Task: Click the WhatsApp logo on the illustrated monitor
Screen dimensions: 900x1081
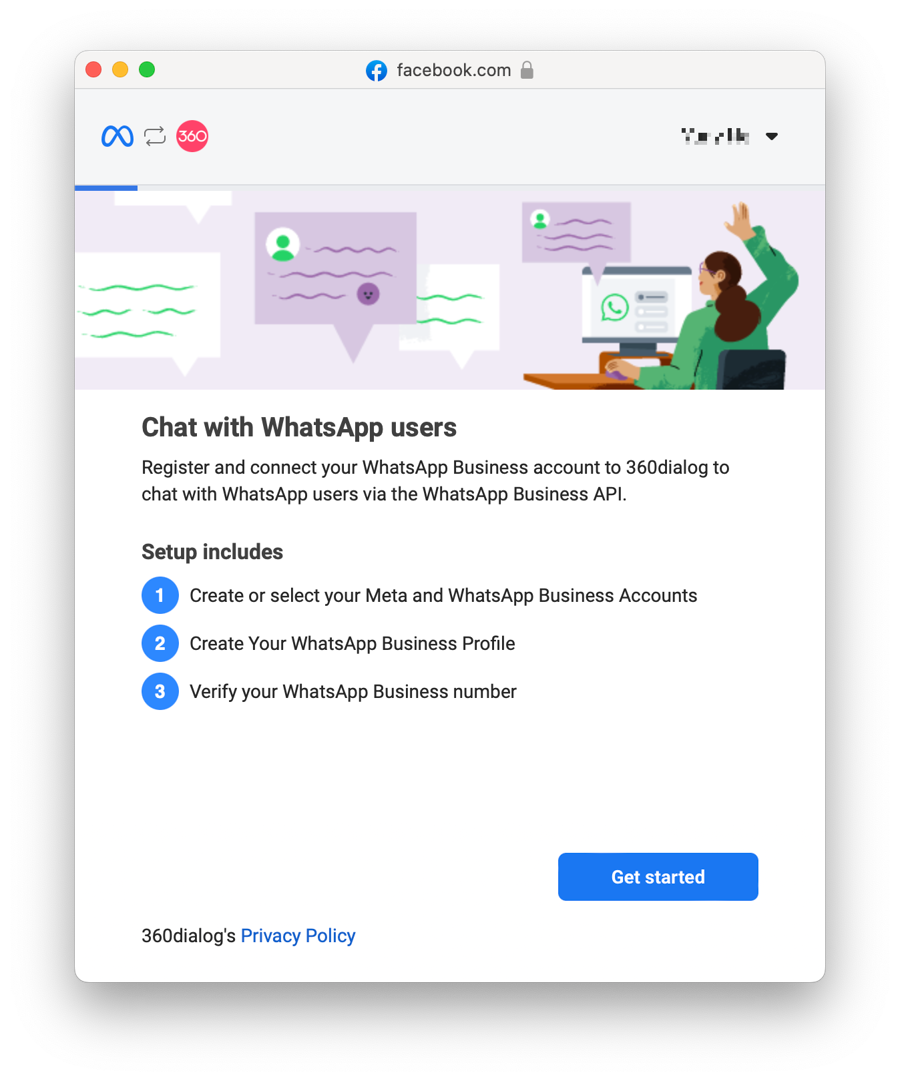Action: (614, 307)
